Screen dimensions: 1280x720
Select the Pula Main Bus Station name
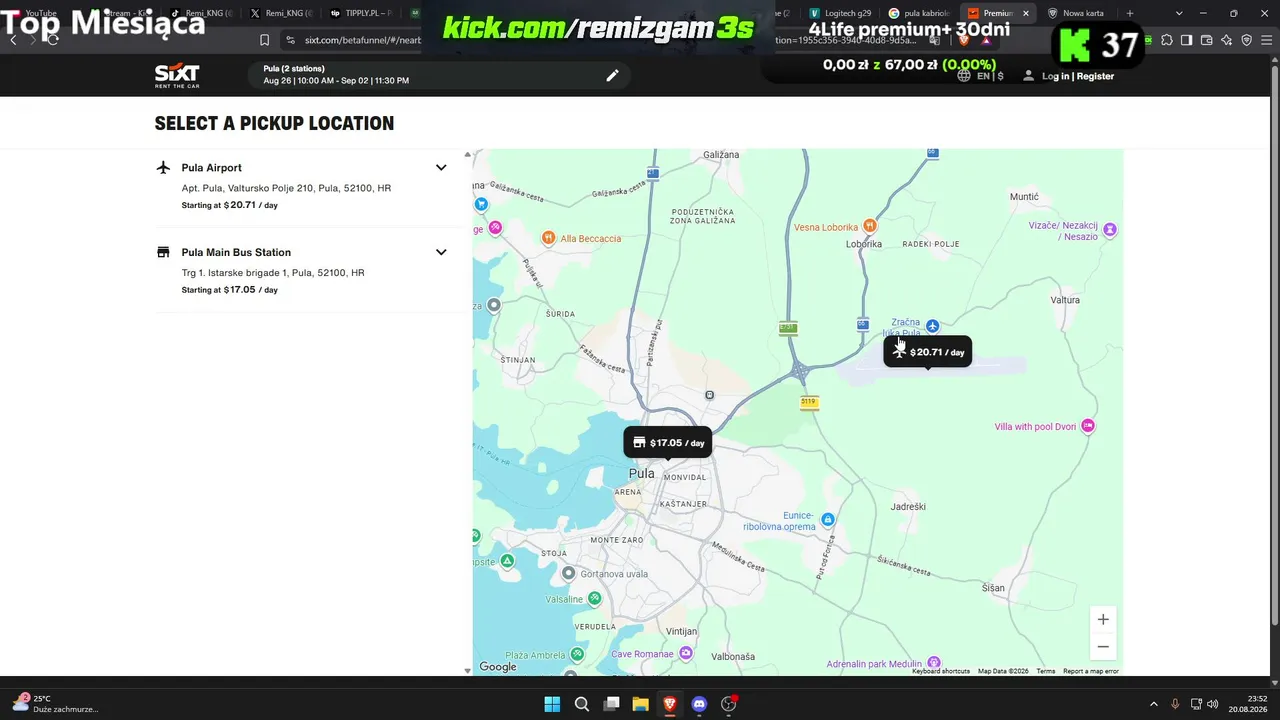coord(236,252)
